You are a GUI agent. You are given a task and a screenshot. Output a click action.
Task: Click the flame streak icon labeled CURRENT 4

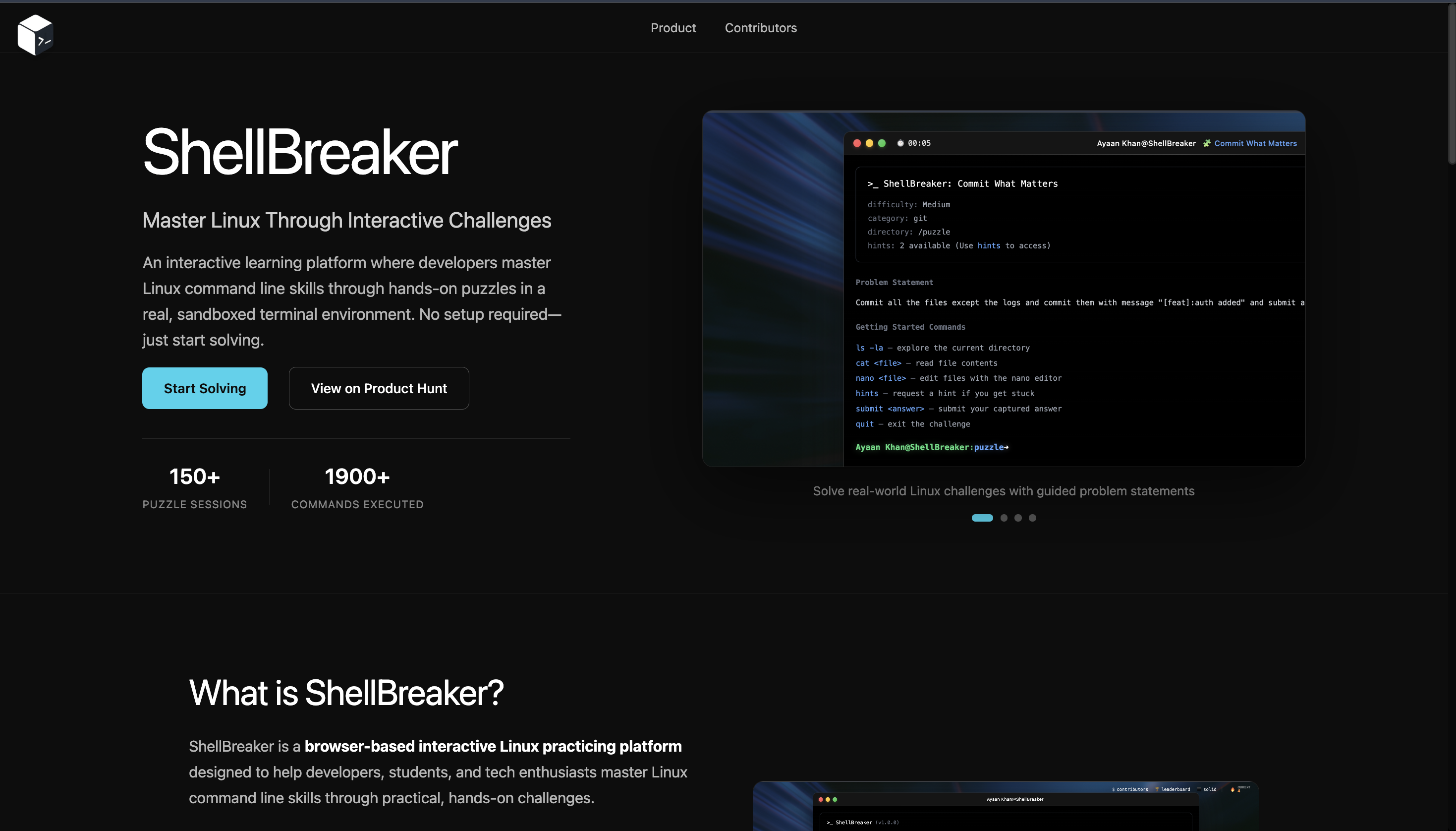(x=1233, y=790)
